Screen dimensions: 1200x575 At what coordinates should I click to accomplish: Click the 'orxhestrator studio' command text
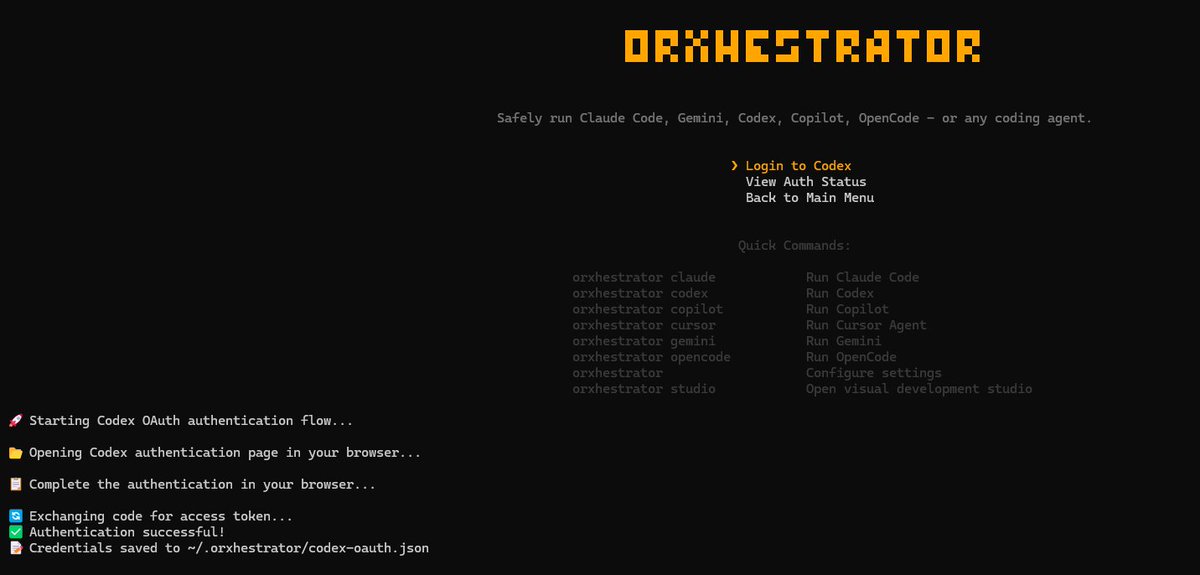644,389
